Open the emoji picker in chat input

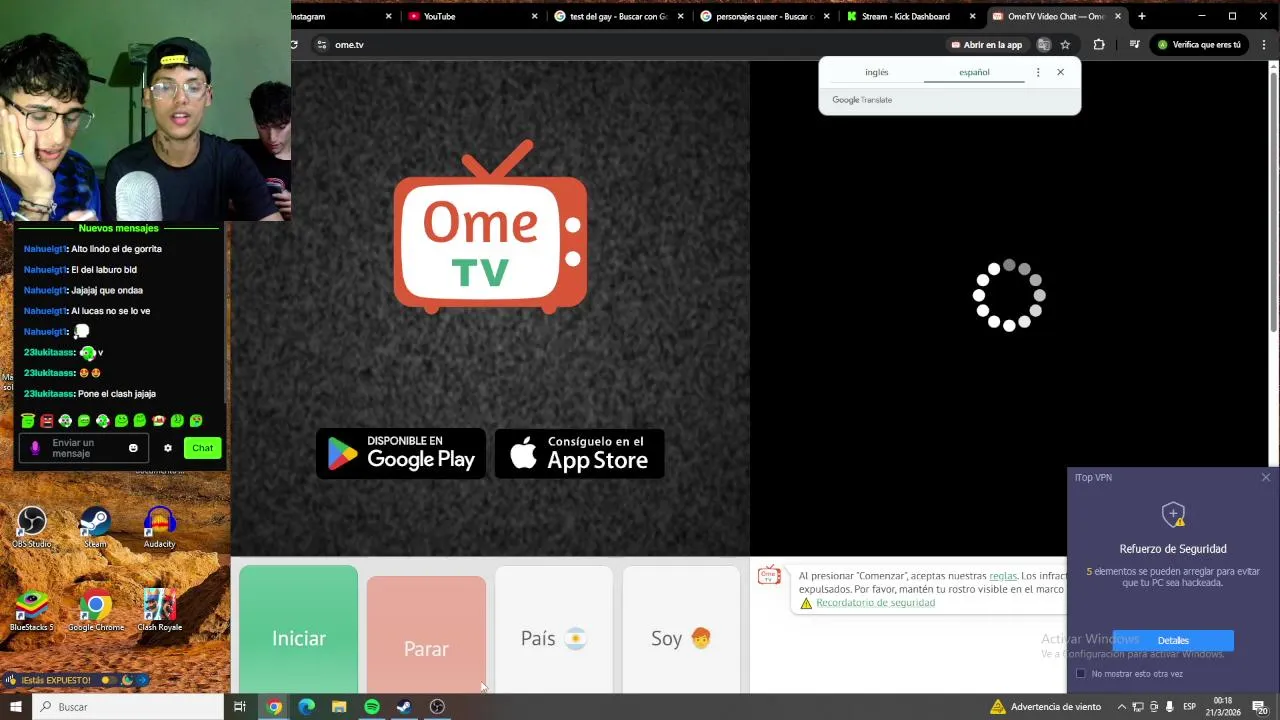coord(133,448)
